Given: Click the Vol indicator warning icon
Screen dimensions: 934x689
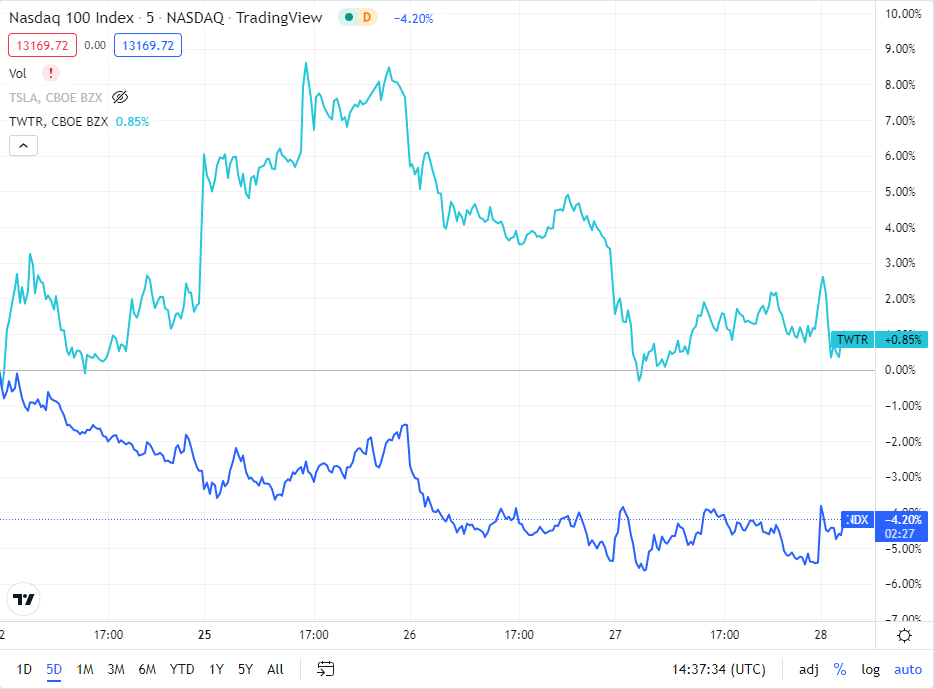Looking at the screenshot, I should click(51, 73).
